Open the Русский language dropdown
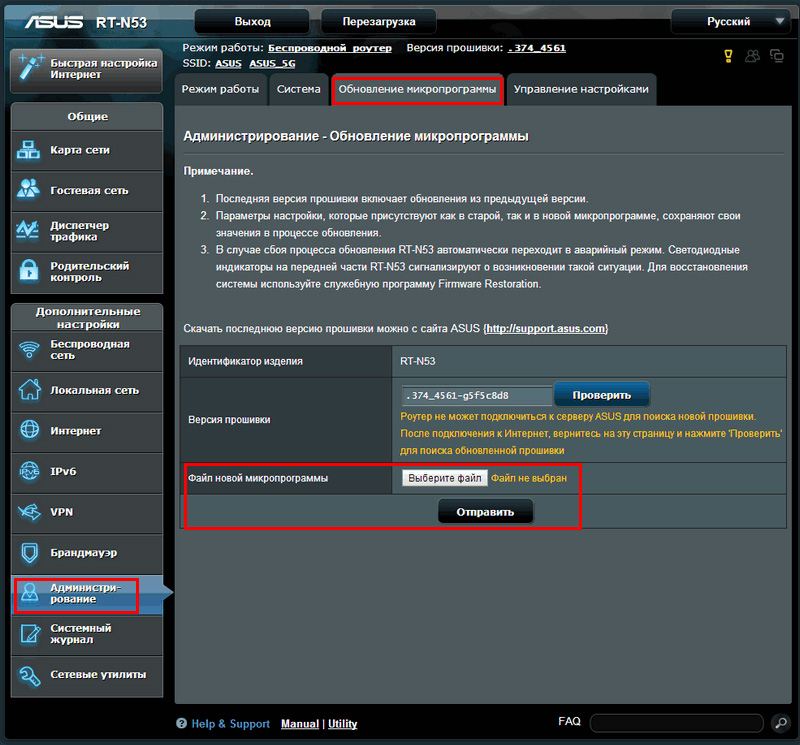 [x=730, y=21]
